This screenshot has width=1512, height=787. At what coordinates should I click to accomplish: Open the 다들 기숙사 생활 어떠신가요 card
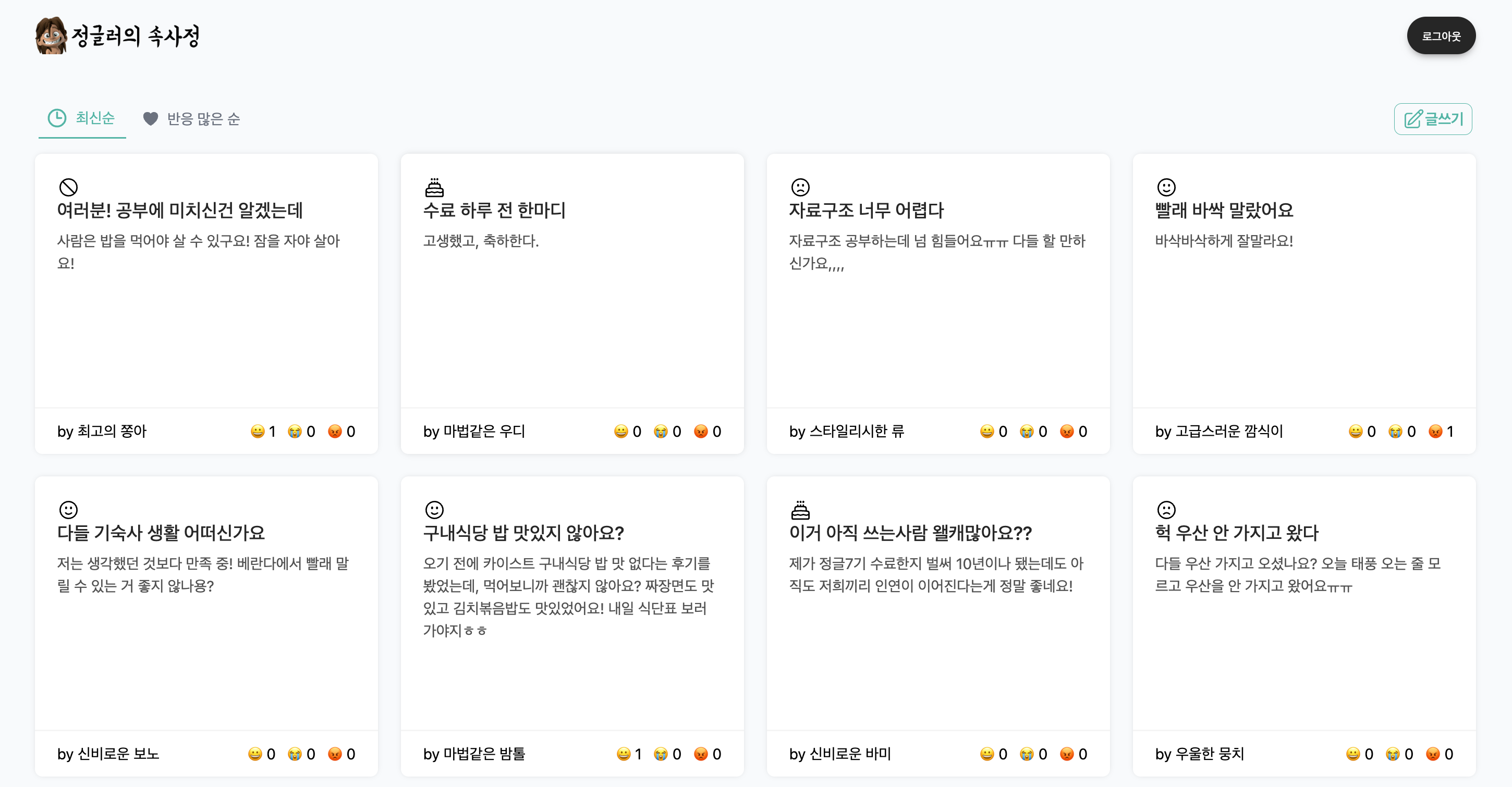click(x=160, y=533)
